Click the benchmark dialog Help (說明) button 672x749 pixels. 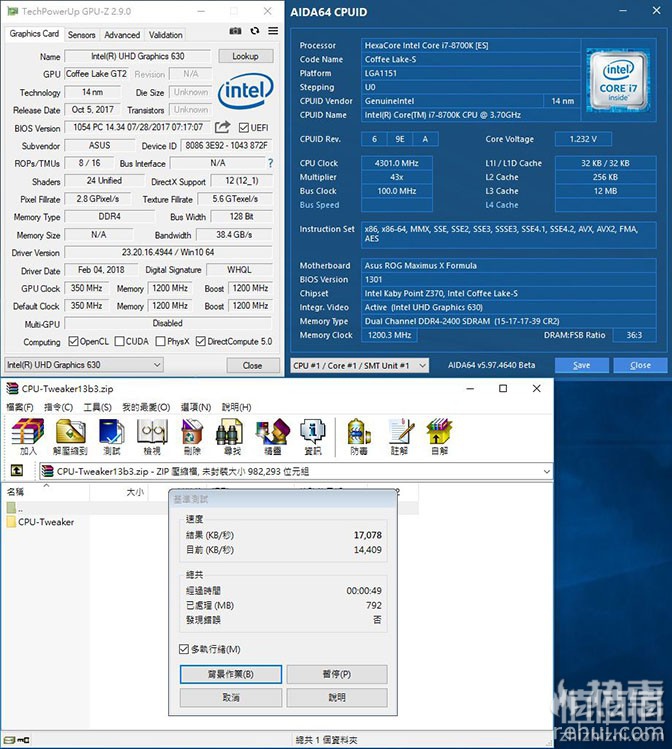point(337,697)
